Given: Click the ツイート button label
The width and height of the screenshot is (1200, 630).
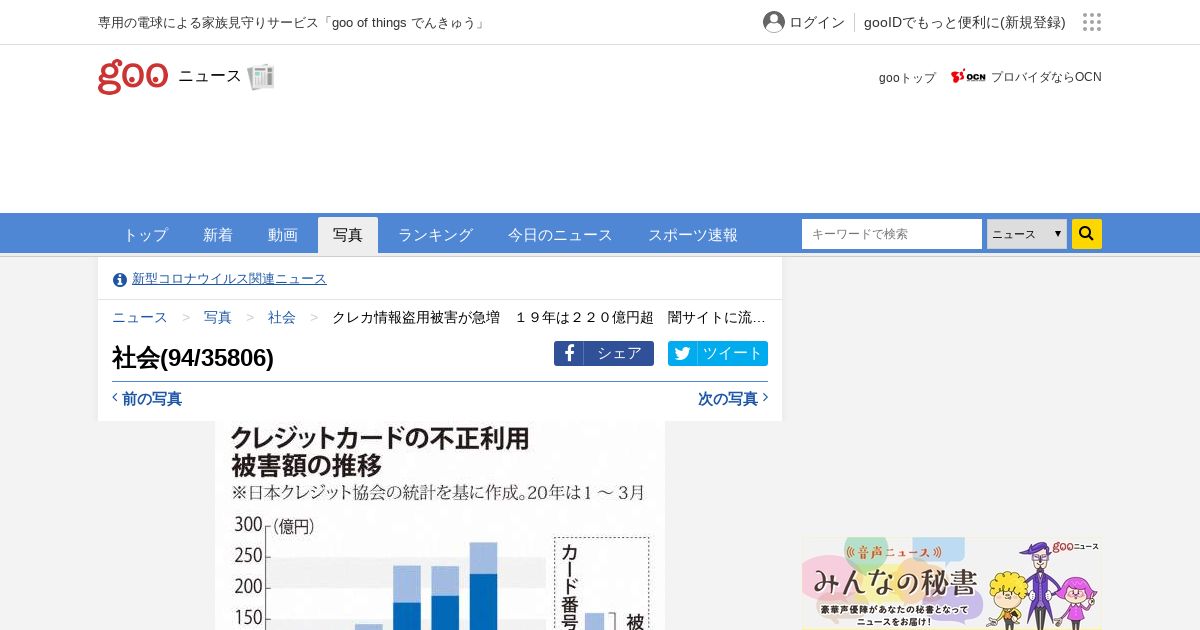Looking at the screenshot, I should [732, 353].
